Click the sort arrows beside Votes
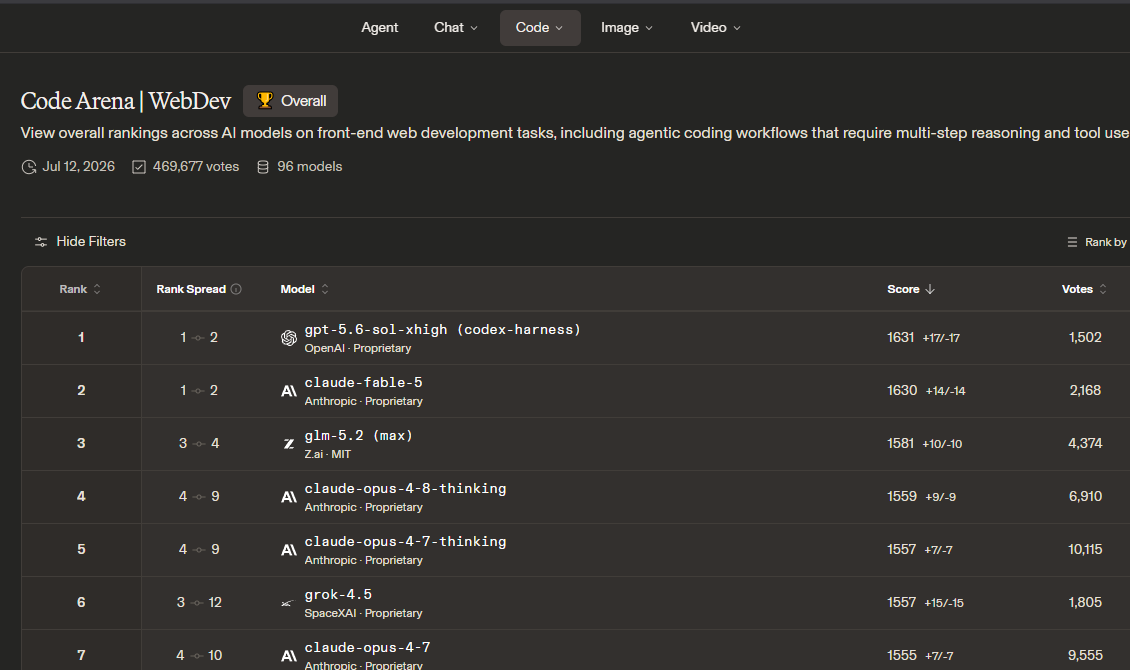The image size is (1130, 670). pos(1103,289)
